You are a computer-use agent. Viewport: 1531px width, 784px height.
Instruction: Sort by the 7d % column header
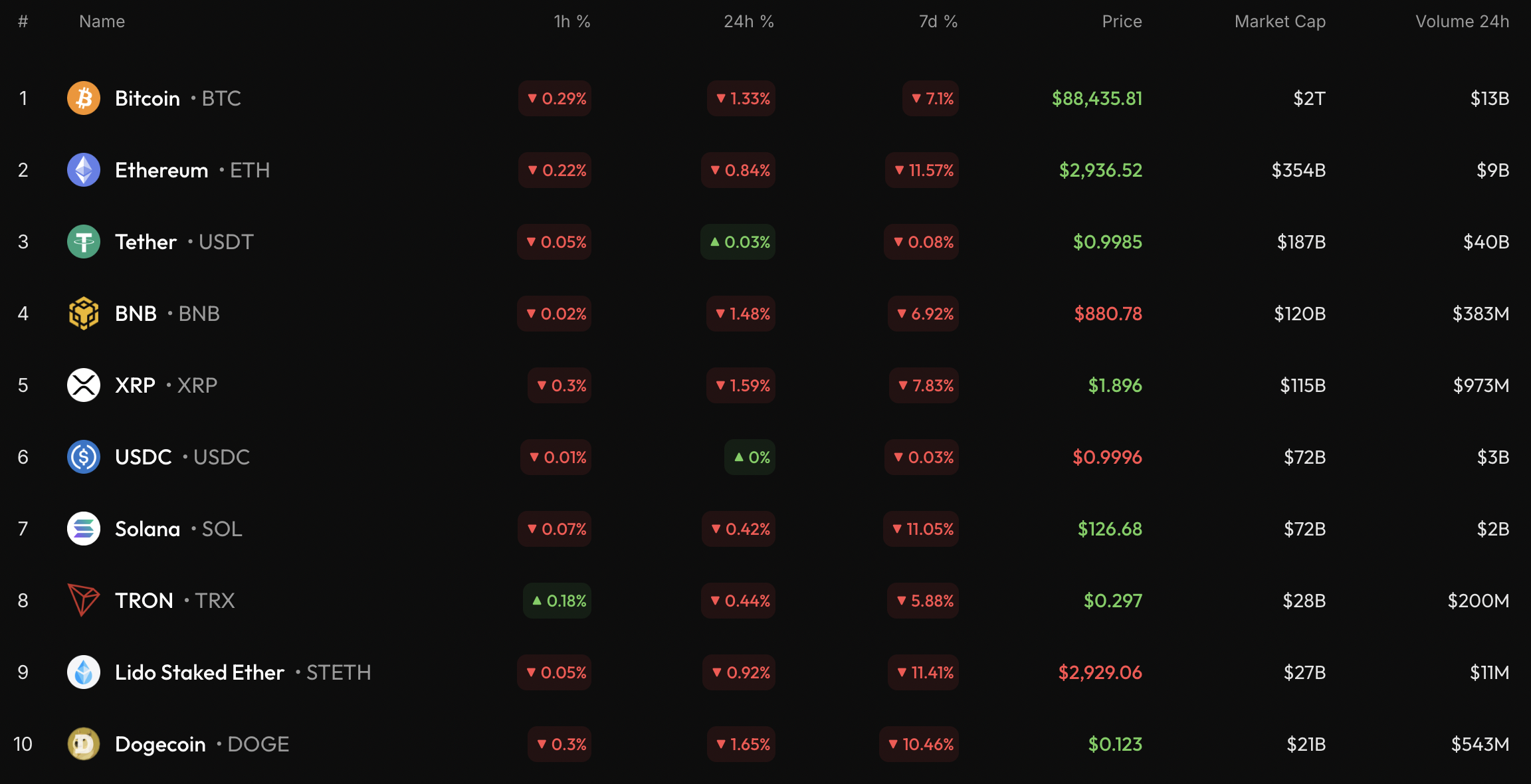(938, 22)
